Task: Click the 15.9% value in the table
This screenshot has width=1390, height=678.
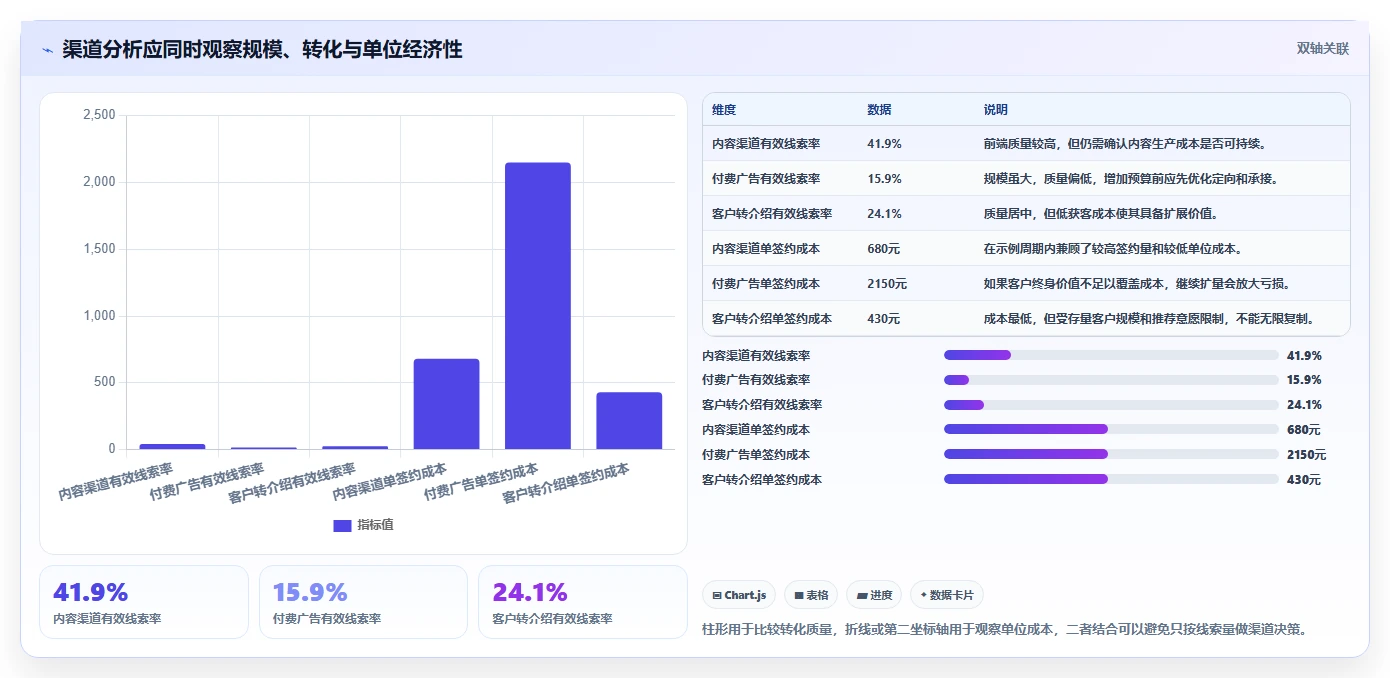Action: [884, 179]
